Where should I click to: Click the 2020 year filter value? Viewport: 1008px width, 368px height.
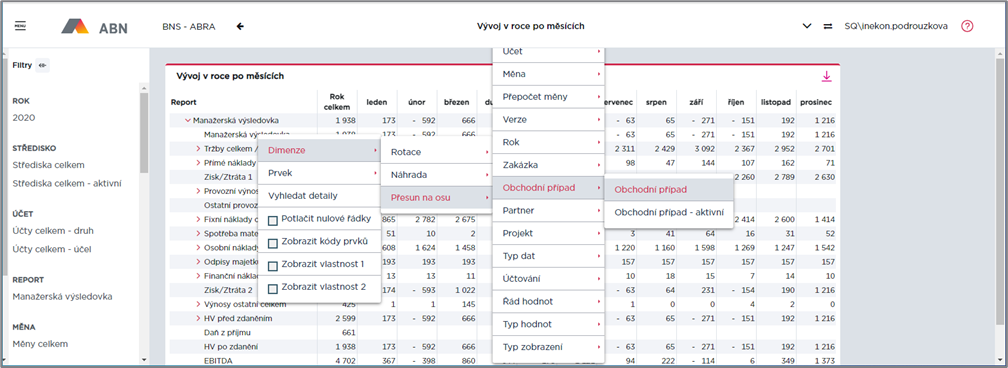[24, 118]
